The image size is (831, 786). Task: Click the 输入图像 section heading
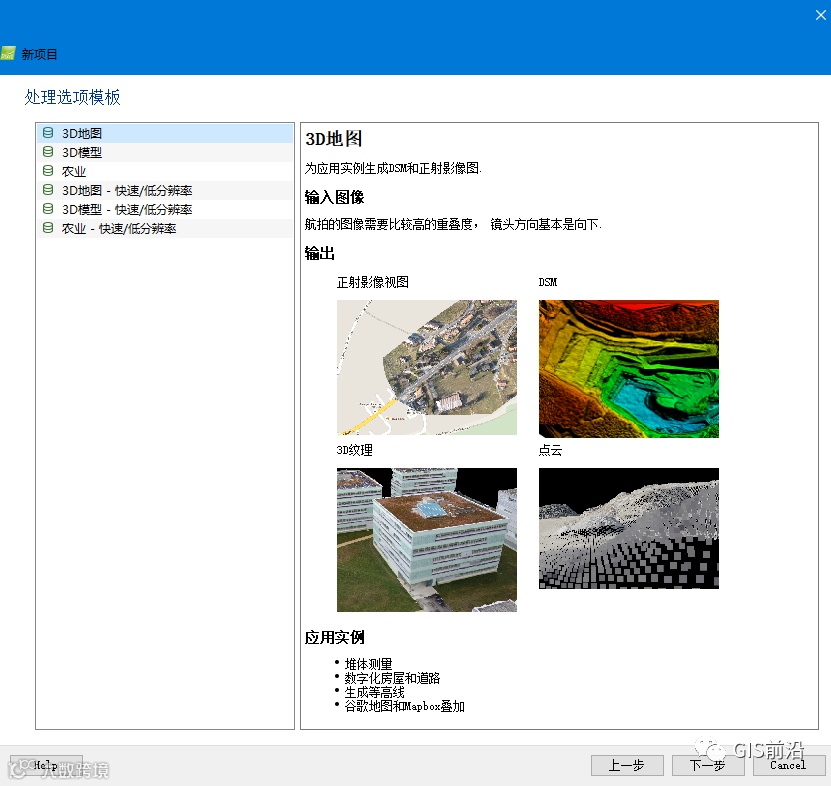pyautogui.click(x=334, y=197)
